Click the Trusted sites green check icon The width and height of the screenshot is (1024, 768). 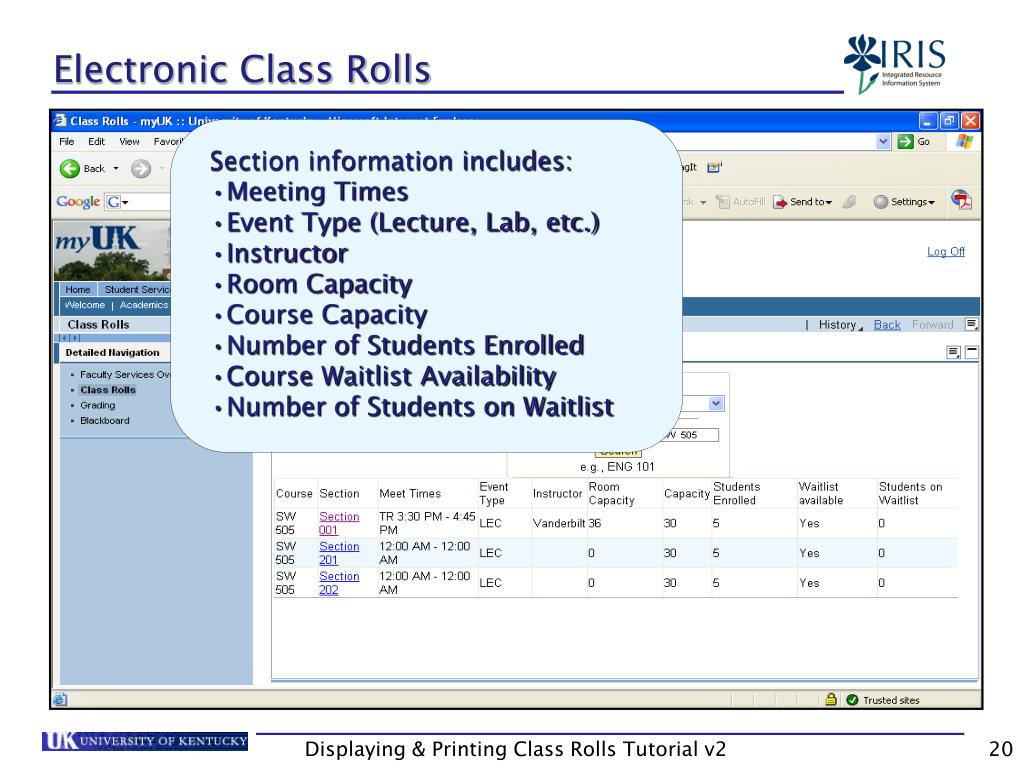852,700
